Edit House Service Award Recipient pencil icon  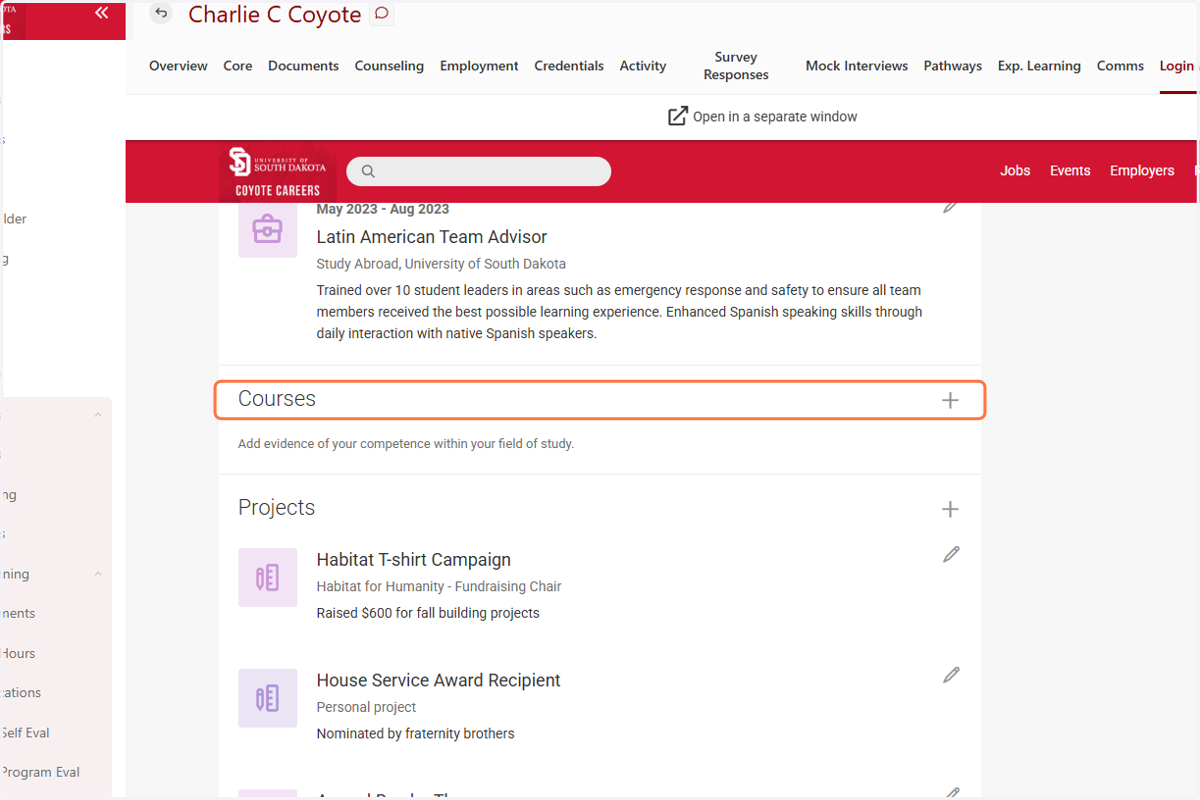tap(951, 675)
